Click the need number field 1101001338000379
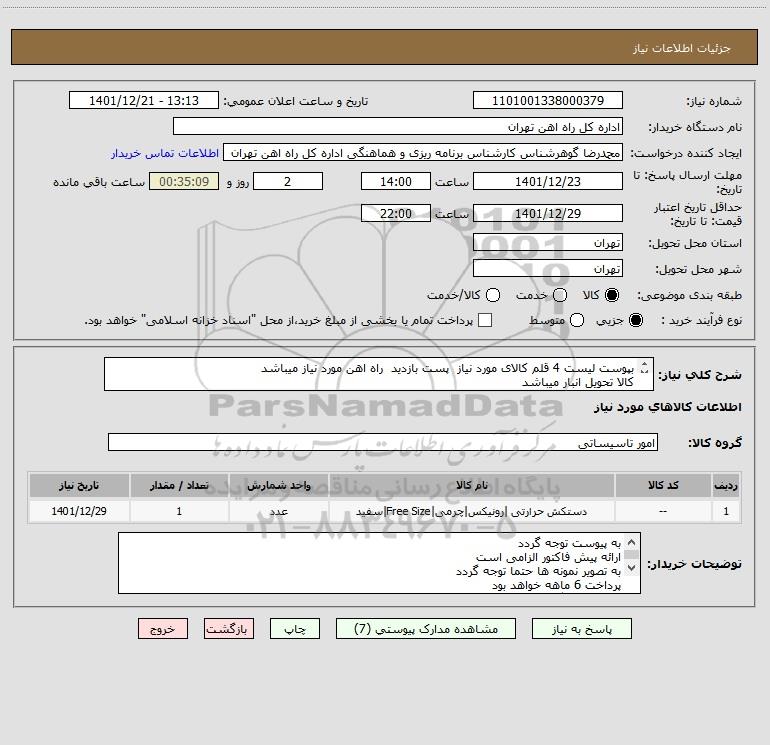 click(x=548, y=100)
